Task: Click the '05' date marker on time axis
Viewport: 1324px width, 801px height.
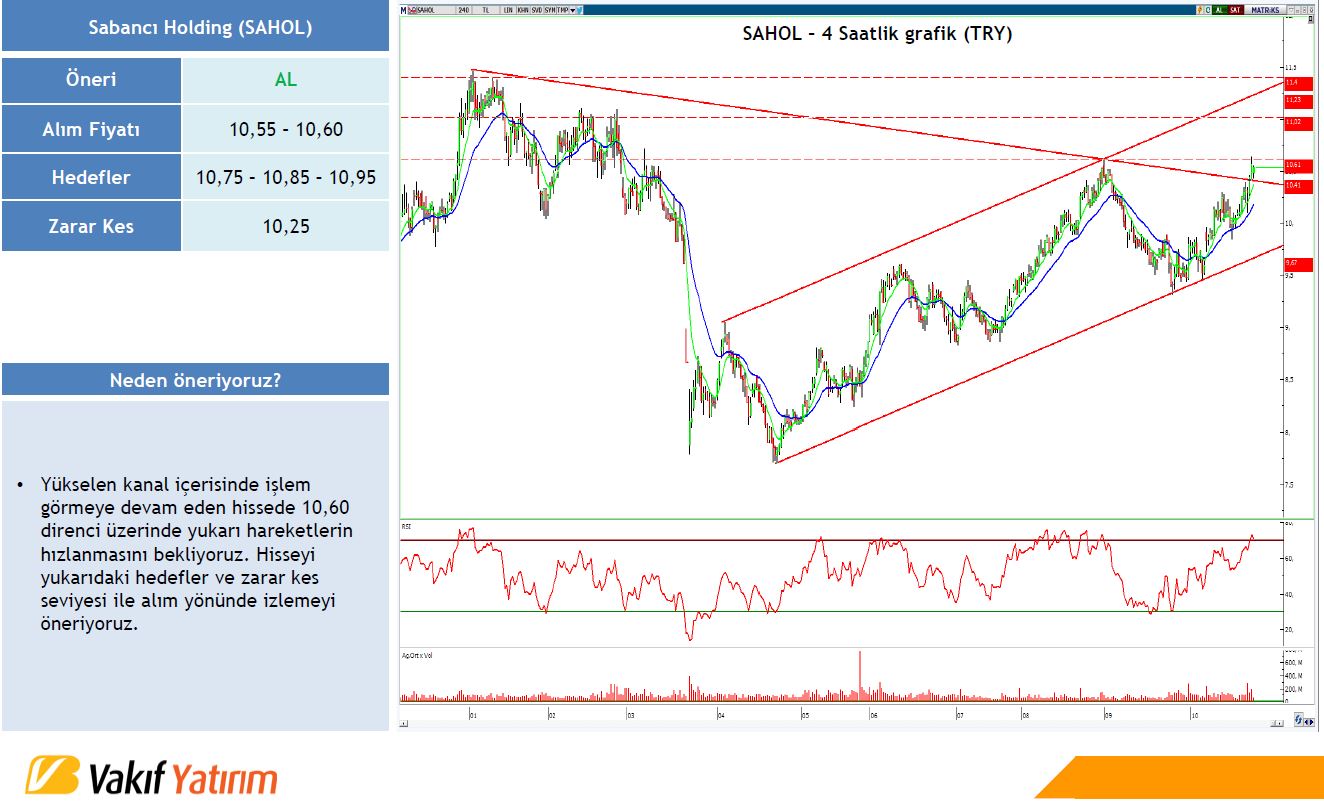Action: point(805,715)
